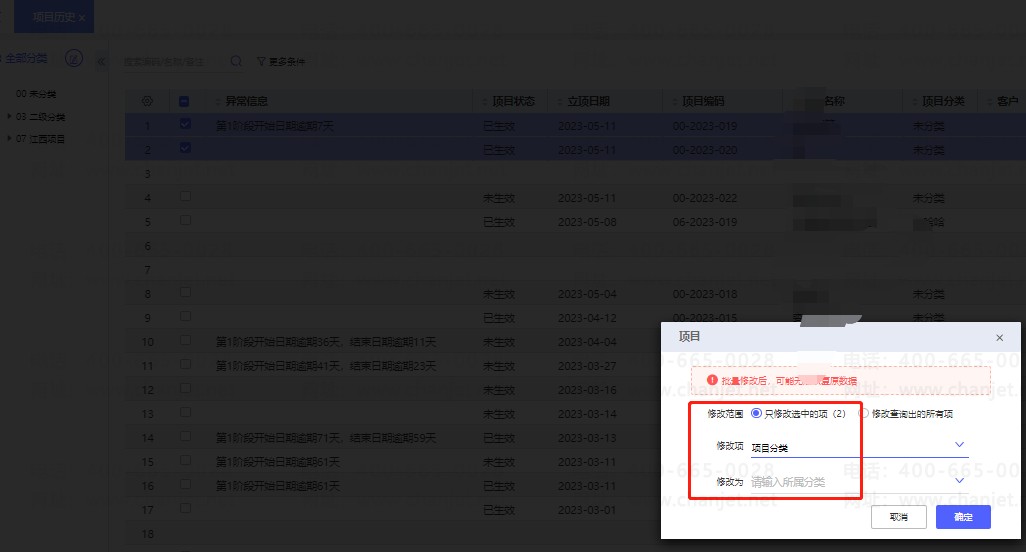Click project code 06-2023-019

click(x=705, y=222)
